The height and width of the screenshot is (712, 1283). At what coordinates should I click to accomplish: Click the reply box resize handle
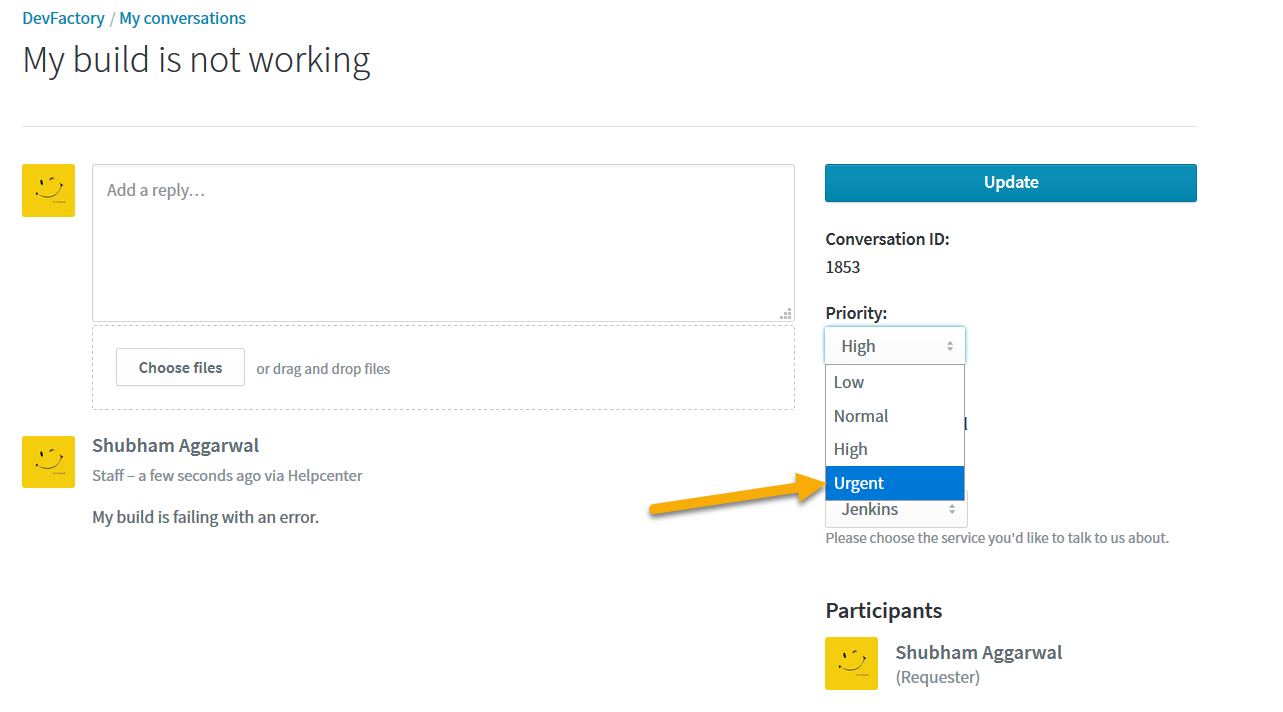click(x=786, y=313)
